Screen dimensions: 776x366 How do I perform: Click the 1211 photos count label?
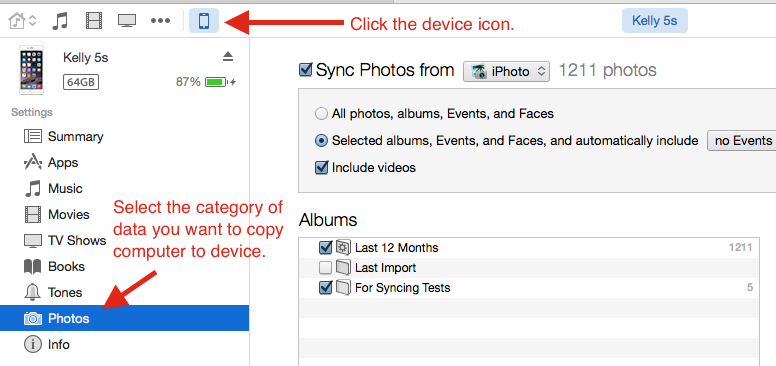[607, 70]
